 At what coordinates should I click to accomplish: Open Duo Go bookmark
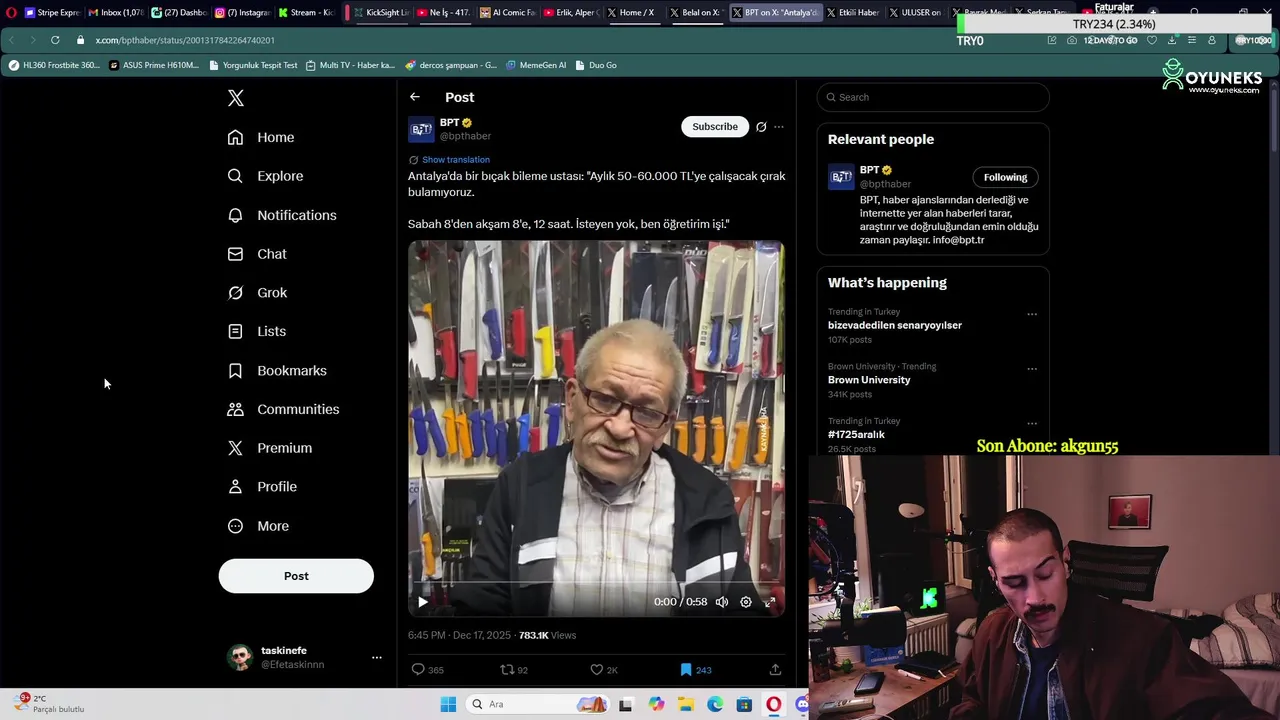[596, 65]
